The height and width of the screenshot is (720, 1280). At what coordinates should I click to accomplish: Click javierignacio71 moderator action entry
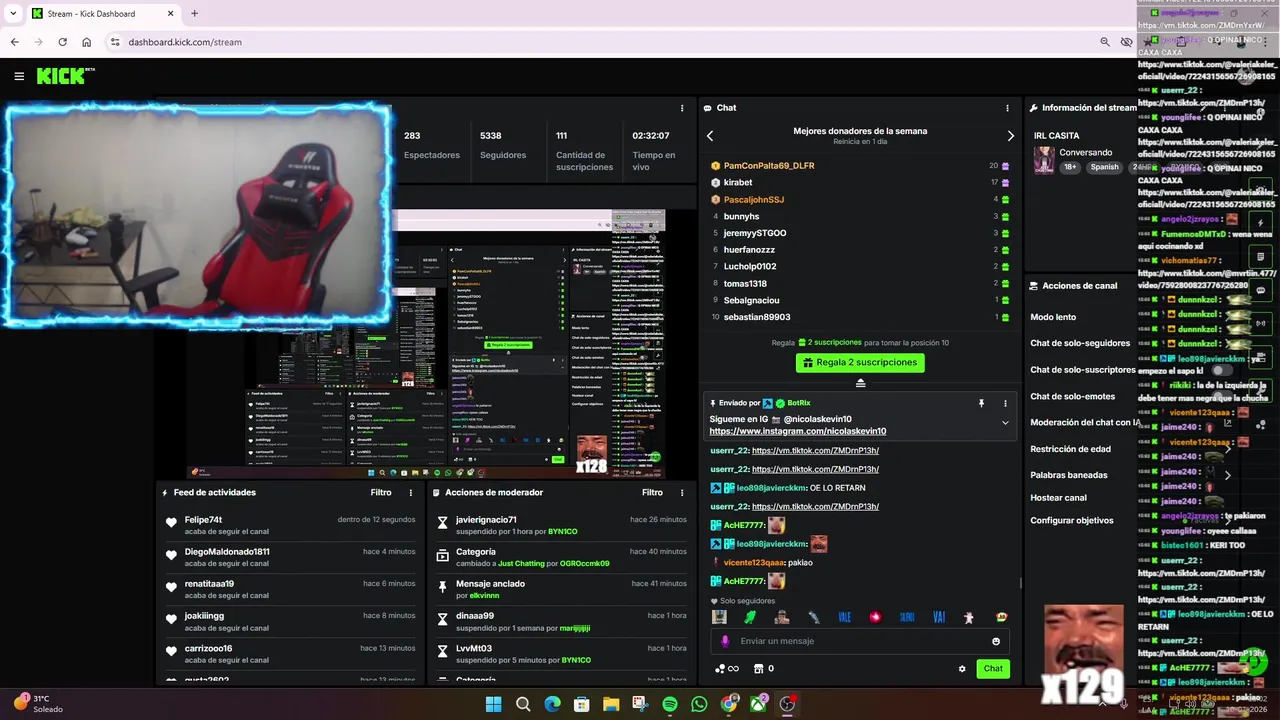[x=561, y=525]
